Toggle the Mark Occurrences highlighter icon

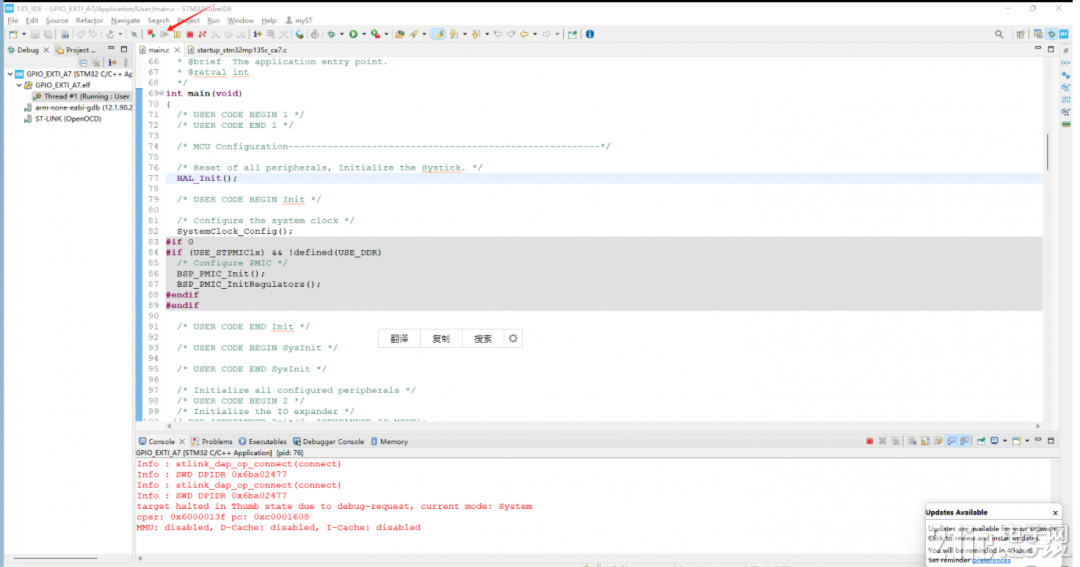[x=438, y=34]
